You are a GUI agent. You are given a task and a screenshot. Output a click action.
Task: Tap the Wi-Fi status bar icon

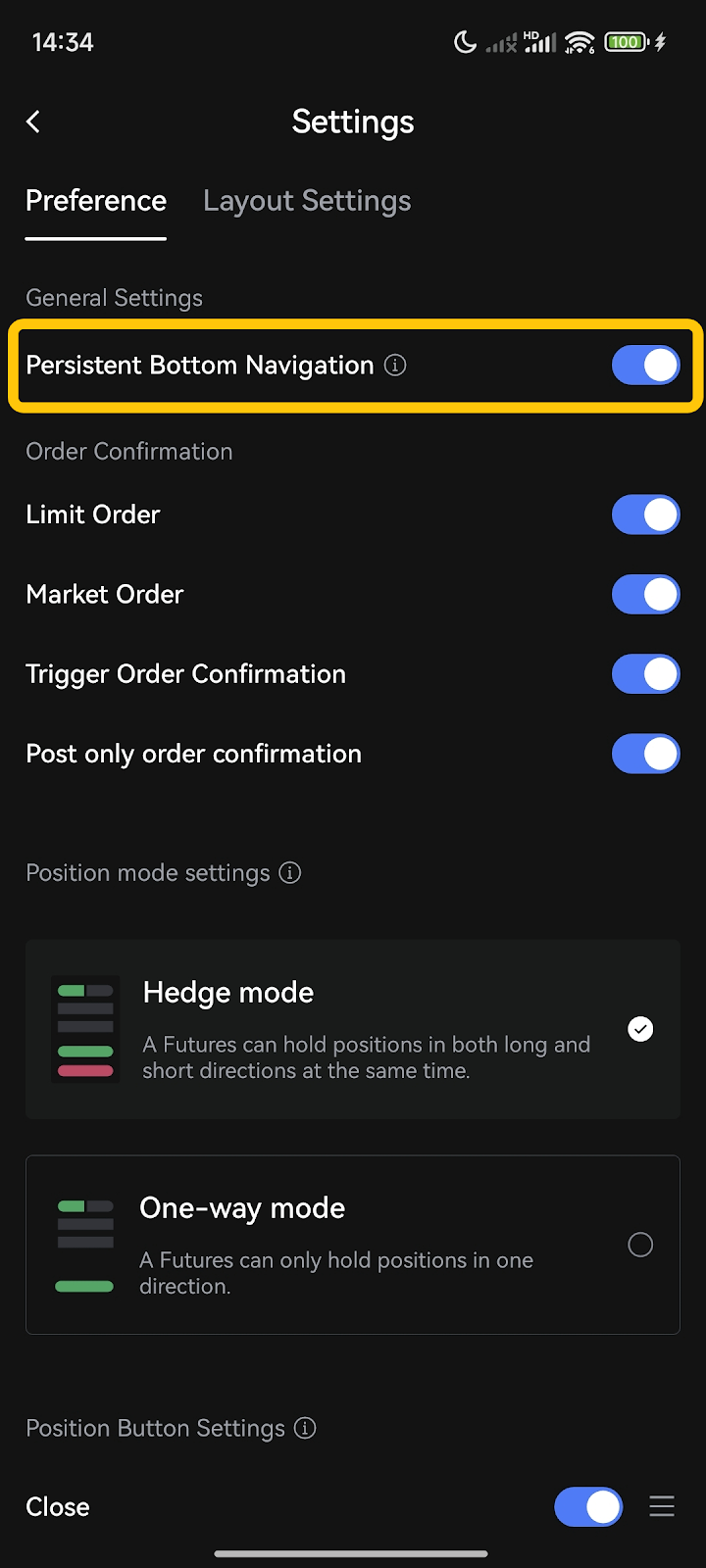point(580,42)
